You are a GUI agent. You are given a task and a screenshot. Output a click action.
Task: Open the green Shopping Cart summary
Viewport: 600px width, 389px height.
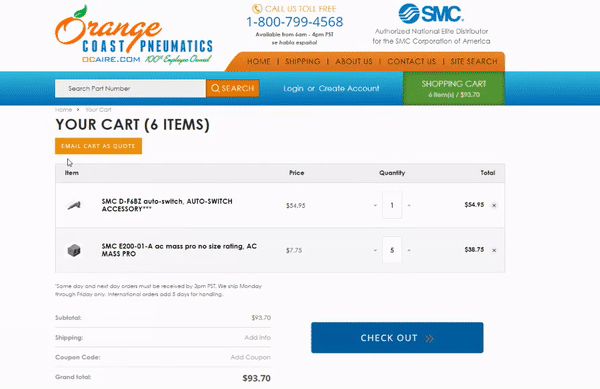coord(454,88)
